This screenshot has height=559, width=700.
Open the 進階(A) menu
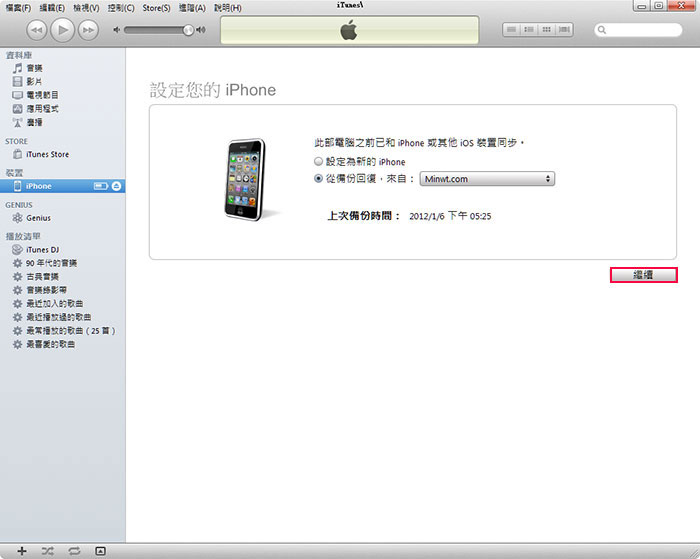point(192,8)
